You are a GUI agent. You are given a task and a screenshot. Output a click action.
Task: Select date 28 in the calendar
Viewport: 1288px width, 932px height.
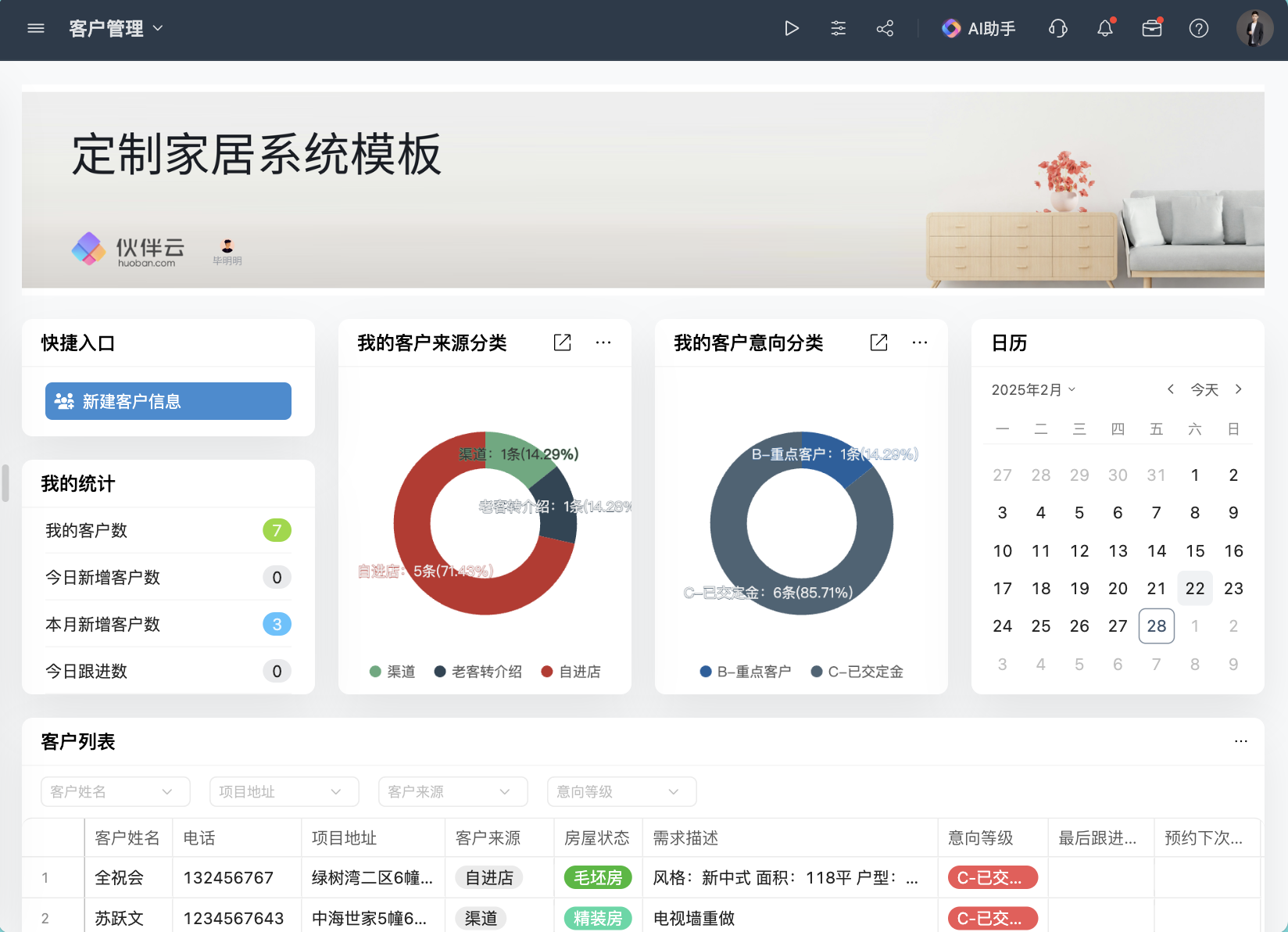click(x=1156, y=626)
